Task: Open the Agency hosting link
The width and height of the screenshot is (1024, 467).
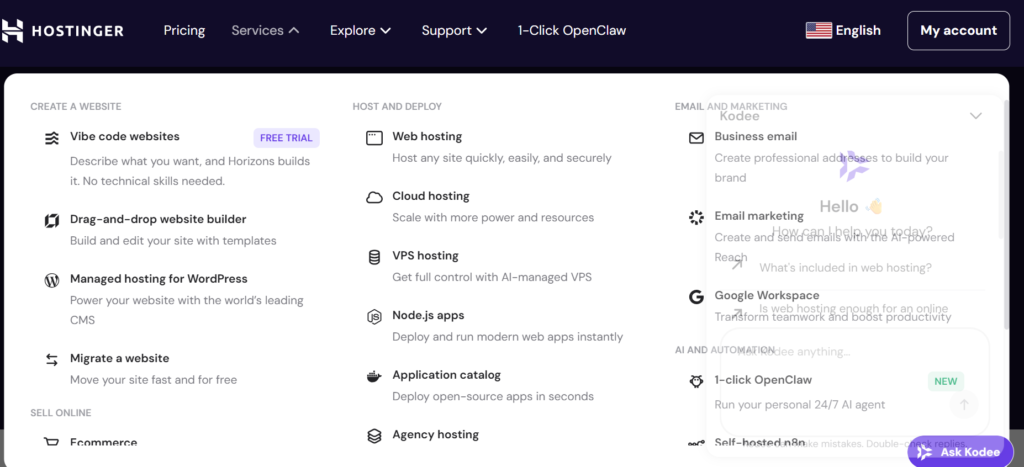Action: (x=436, y=434)
